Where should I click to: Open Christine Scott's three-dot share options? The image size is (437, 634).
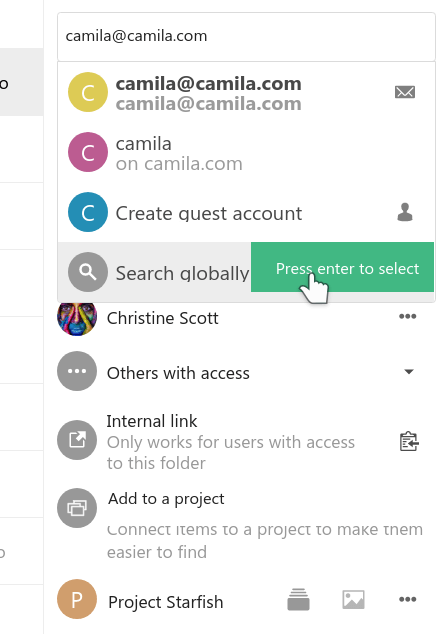pos(407,316)
